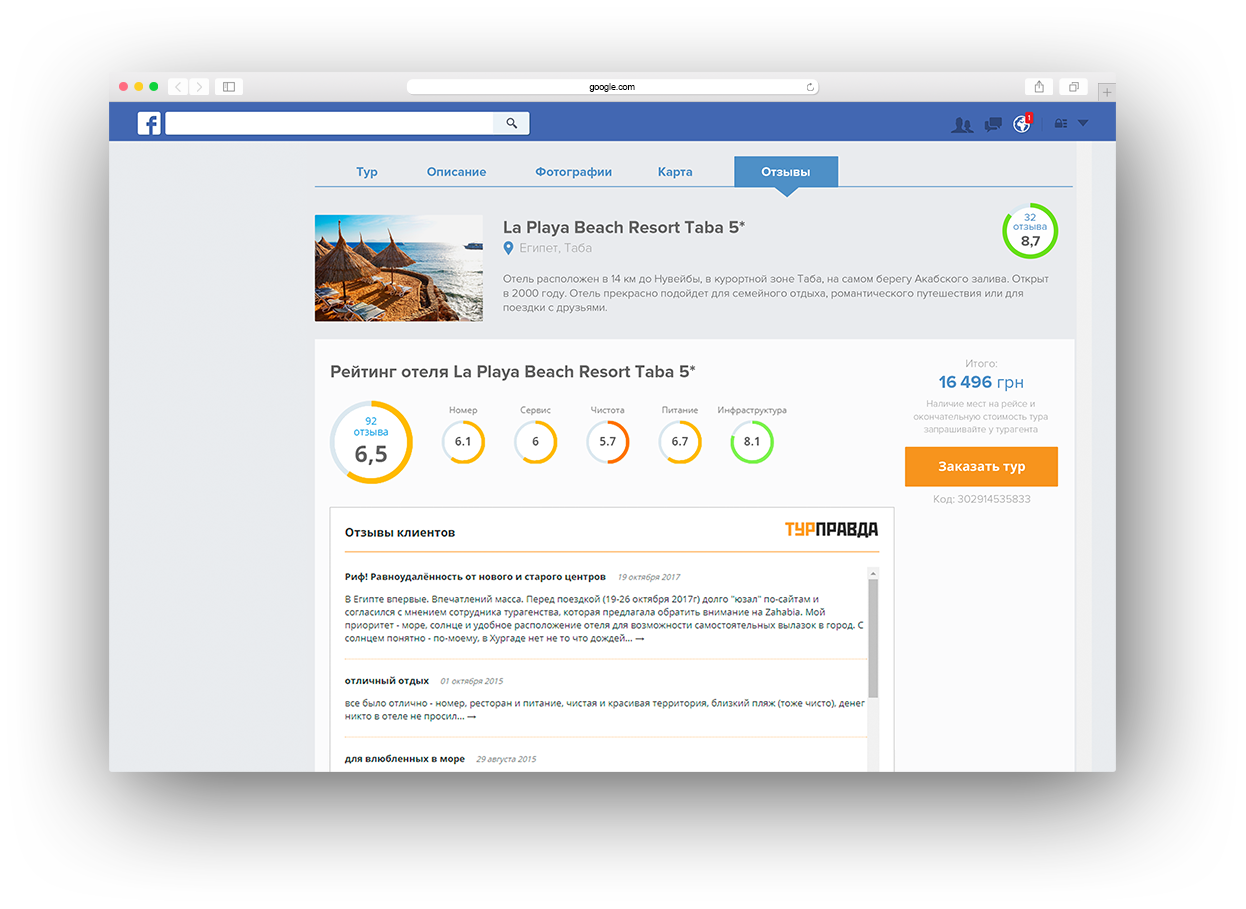This screenshot has width=1246, height=909.
Task: Expand the Facebook account dropdown arrow
Action: (x=1083, y=123)
